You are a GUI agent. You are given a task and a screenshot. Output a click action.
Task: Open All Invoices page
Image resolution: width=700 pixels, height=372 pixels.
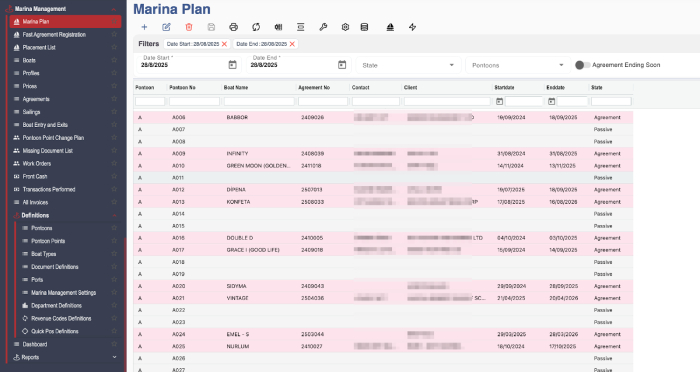pos(35,202)
